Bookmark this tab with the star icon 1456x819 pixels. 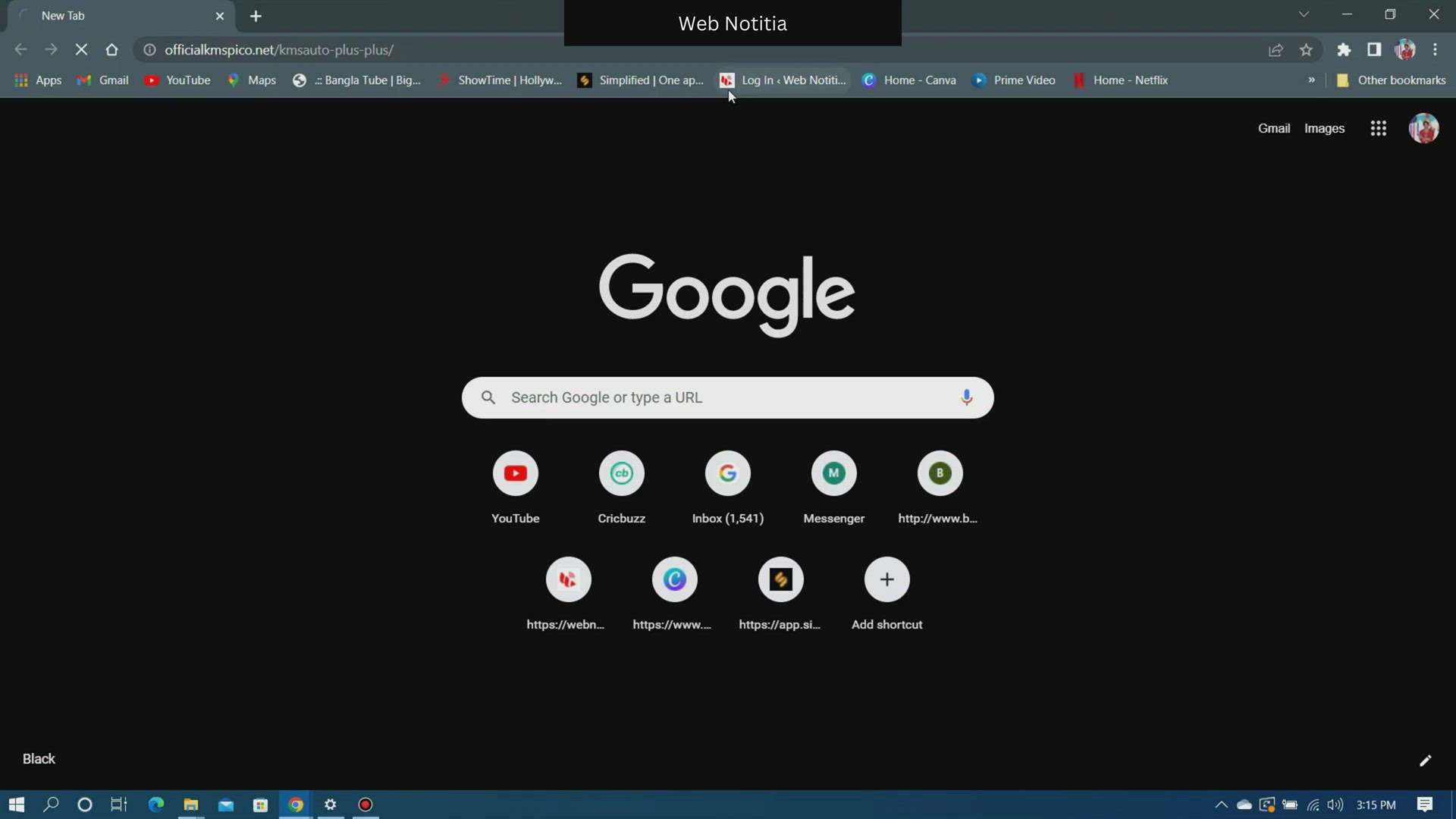point(1306,49)
